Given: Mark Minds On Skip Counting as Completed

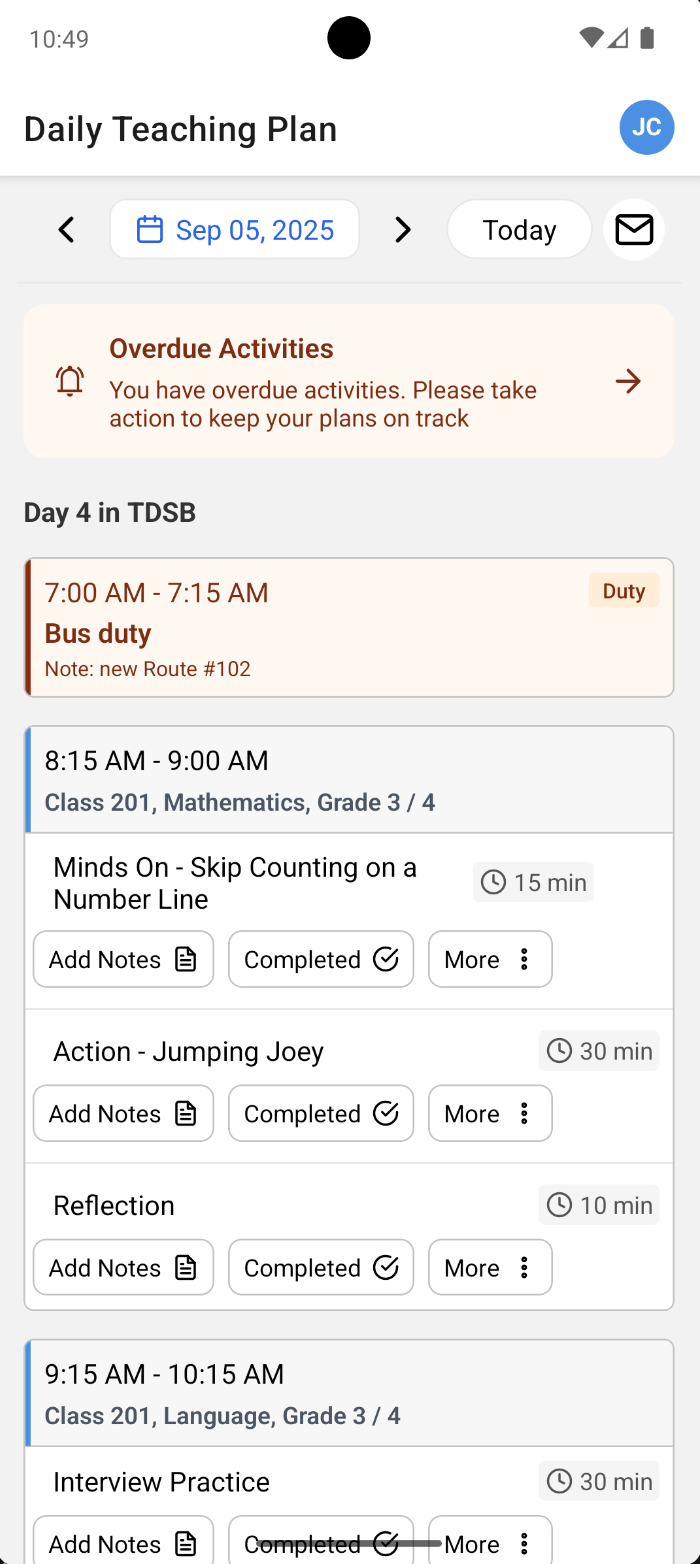Looking at the screenshot, I should 320,958.
